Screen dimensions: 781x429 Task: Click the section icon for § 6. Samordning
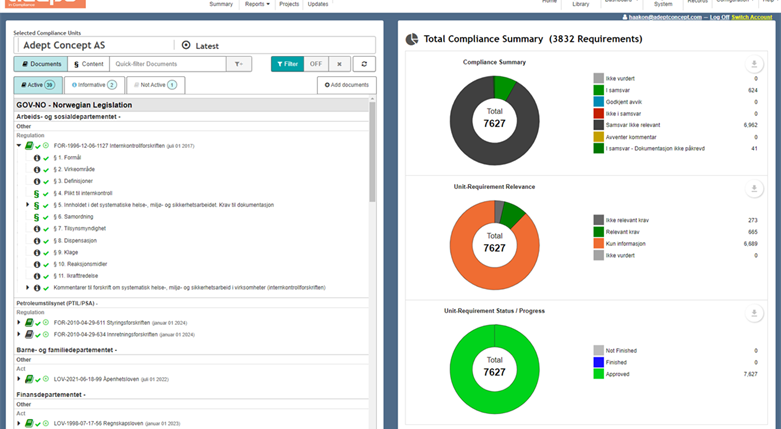[x=36, y=217]
